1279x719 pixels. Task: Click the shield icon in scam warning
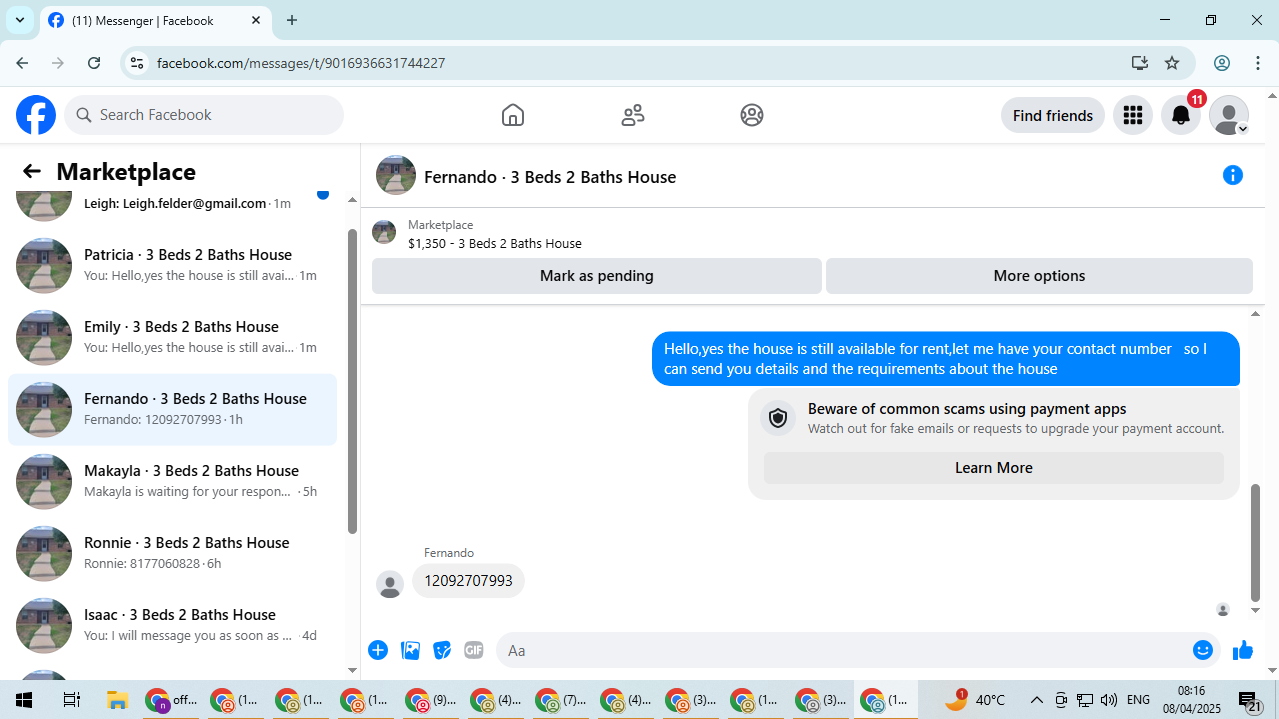click(x=778, y=418)
